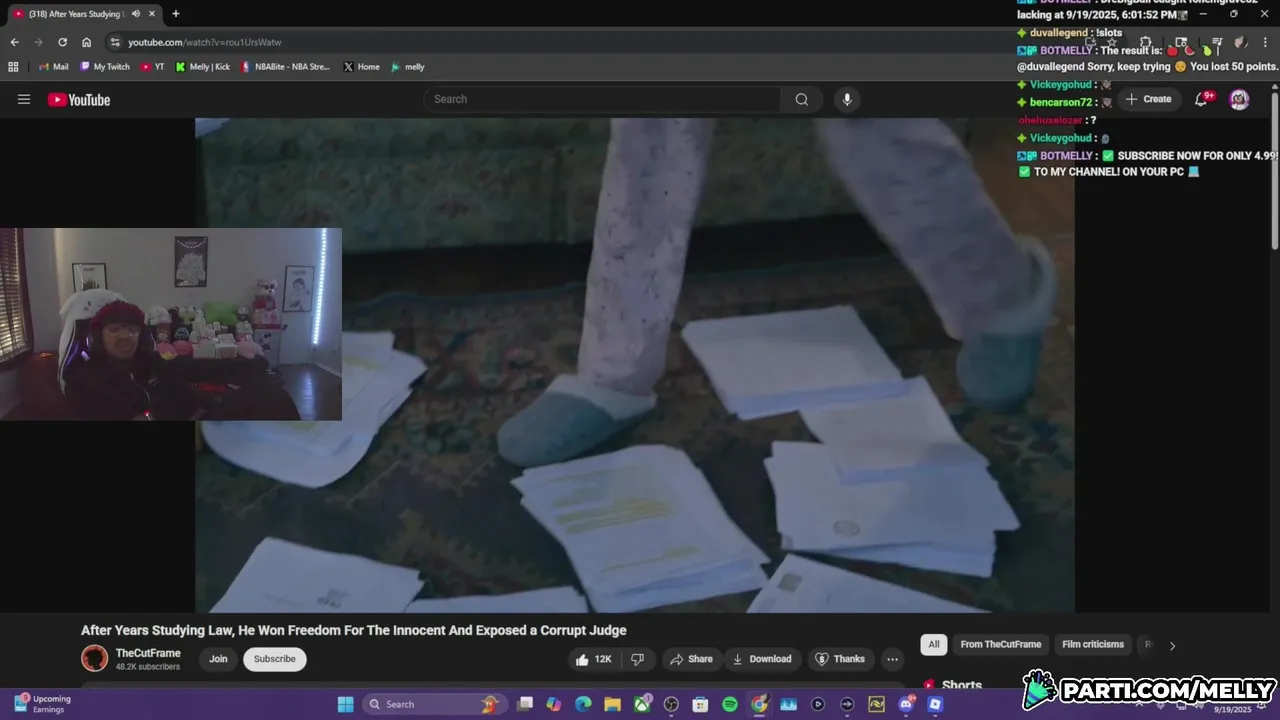View site information icon in address bar
Viewport: 1280px width, 720px height.
[115, 42]
